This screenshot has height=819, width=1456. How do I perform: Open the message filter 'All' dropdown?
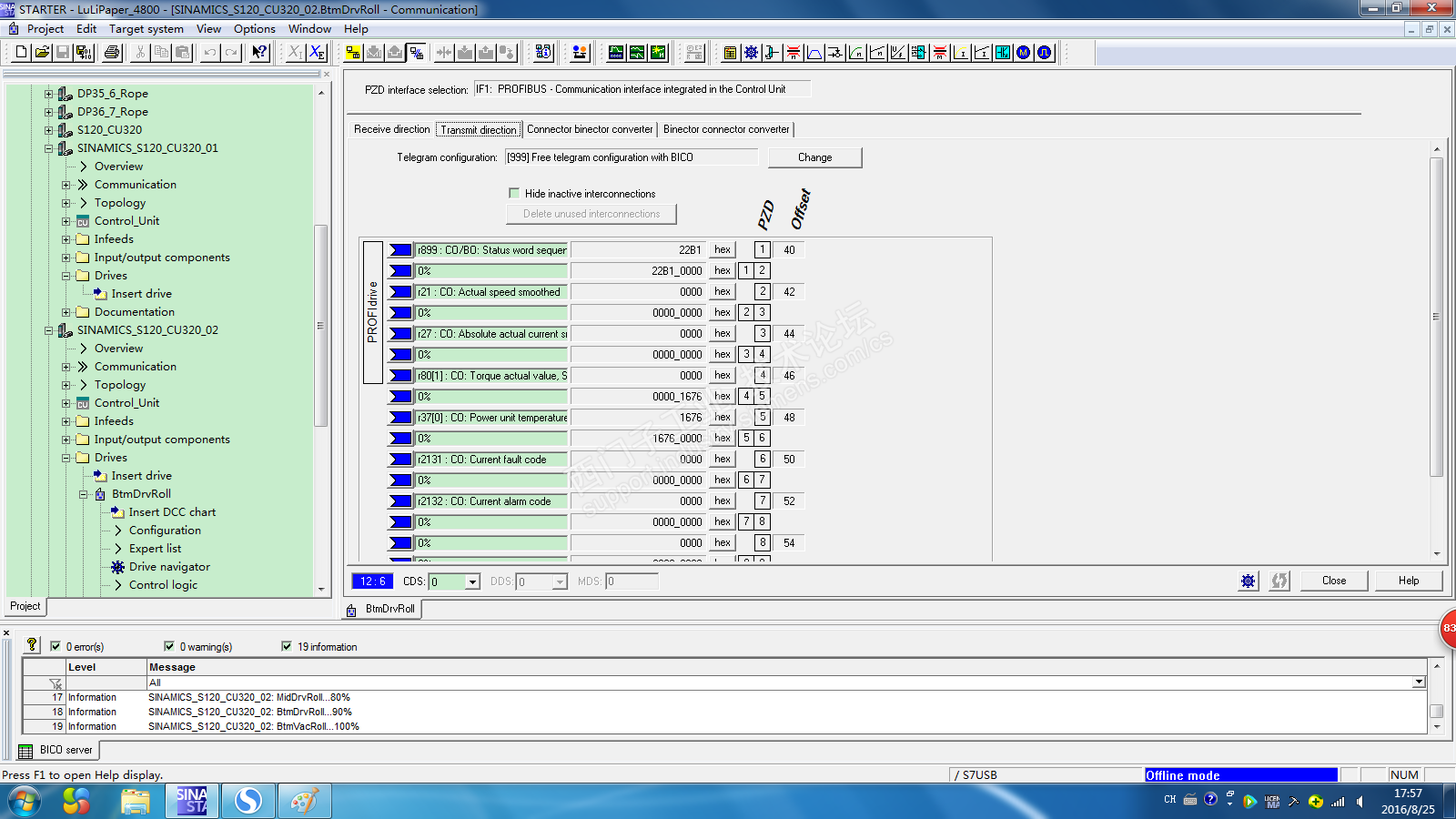pyautogui.click(x=1419, y=682)
